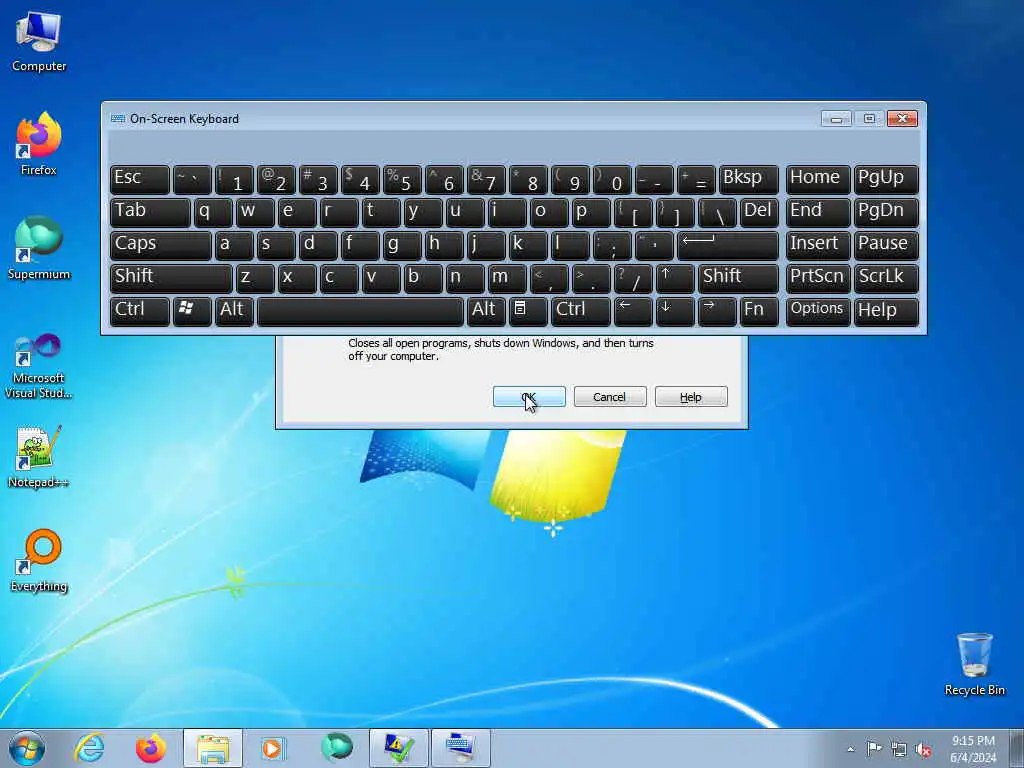The height and width of the screenshot is (768, 1024).
Task: Tap the Bksp key
Action: pos(749,180)
